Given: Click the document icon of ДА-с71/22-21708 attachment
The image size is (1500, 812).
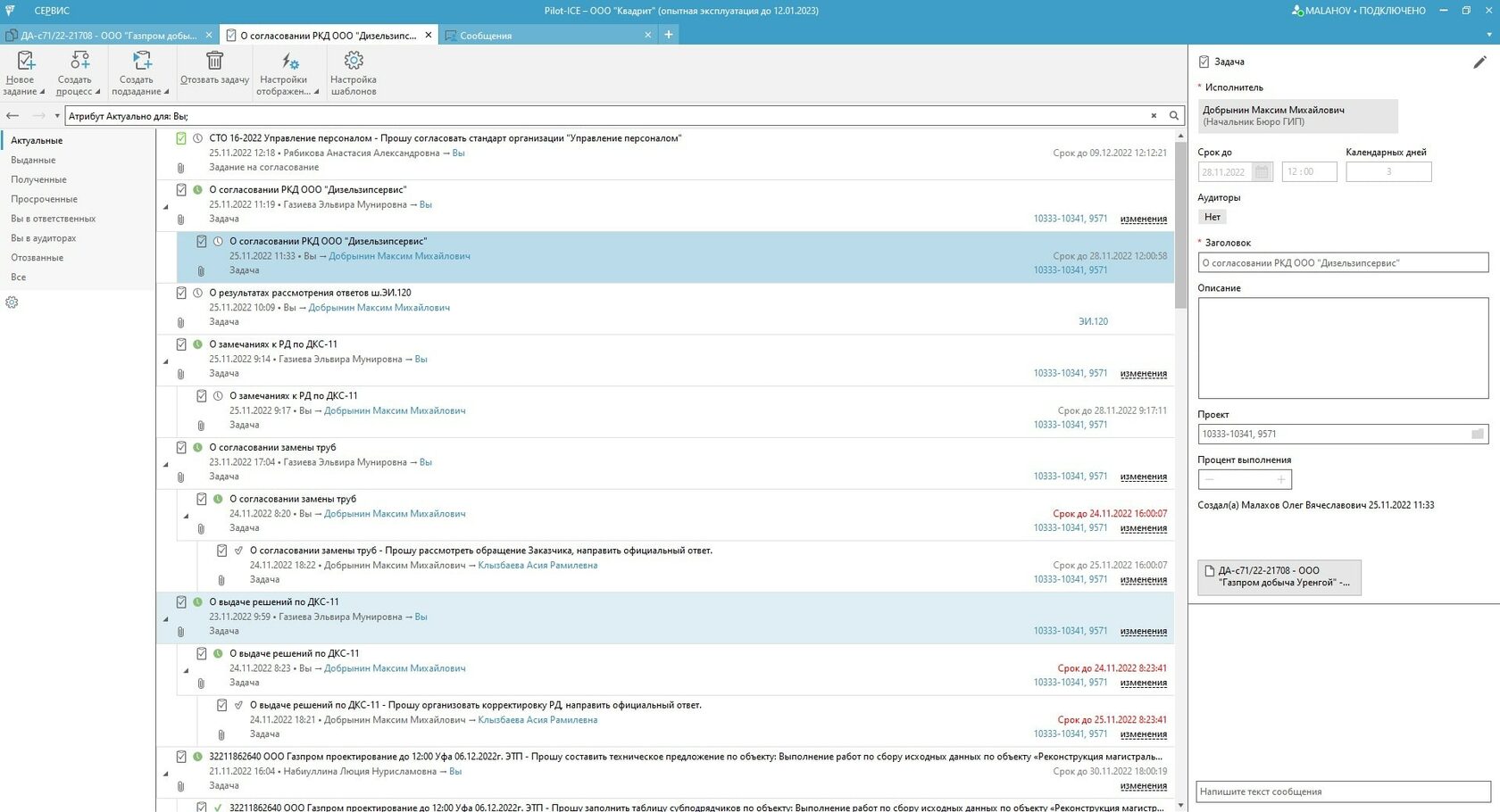Looking at the screenshot, I should coord(1210,570).
